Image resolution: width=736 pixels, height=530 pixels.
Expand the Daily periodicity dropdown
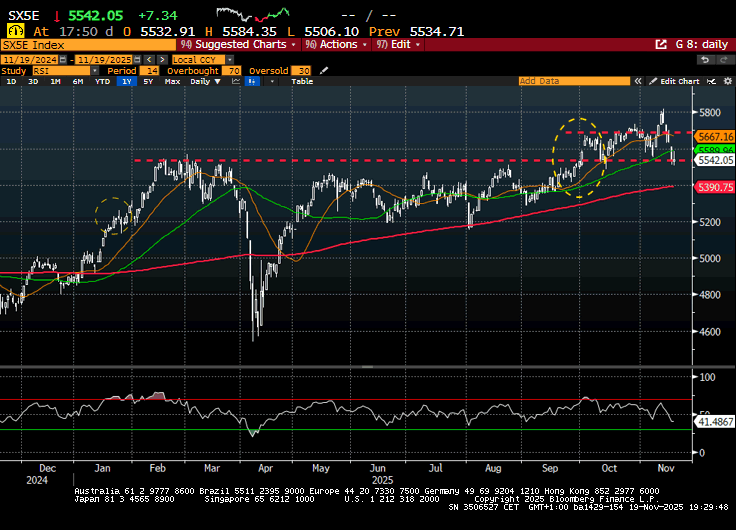(x=203, y=81)
